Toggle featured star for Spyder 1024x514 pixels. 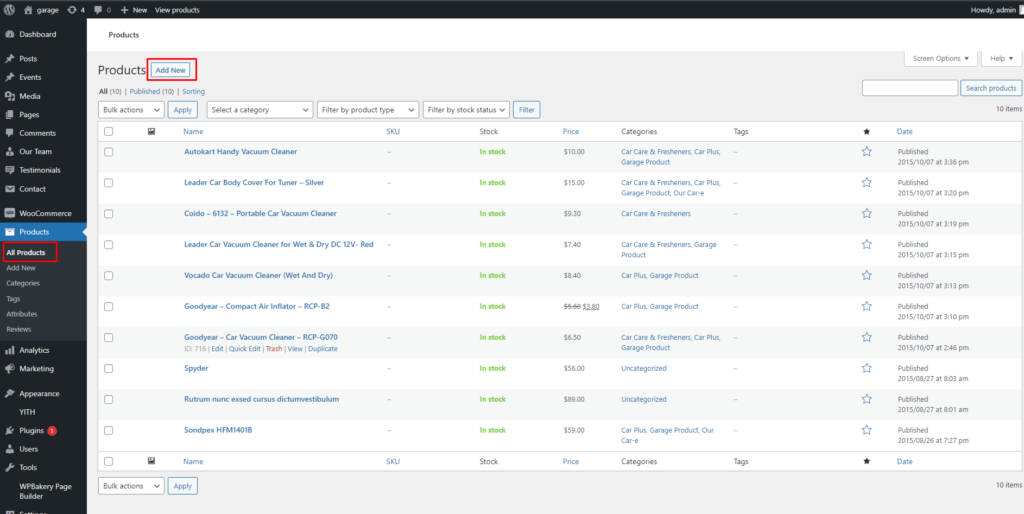point(867,368)
